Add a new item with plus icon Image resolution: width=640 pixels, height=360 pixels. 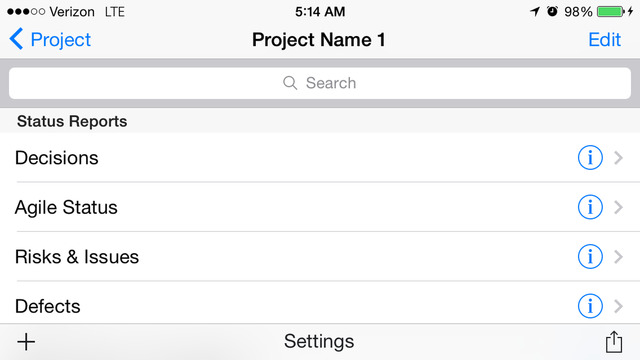point(26,342)
